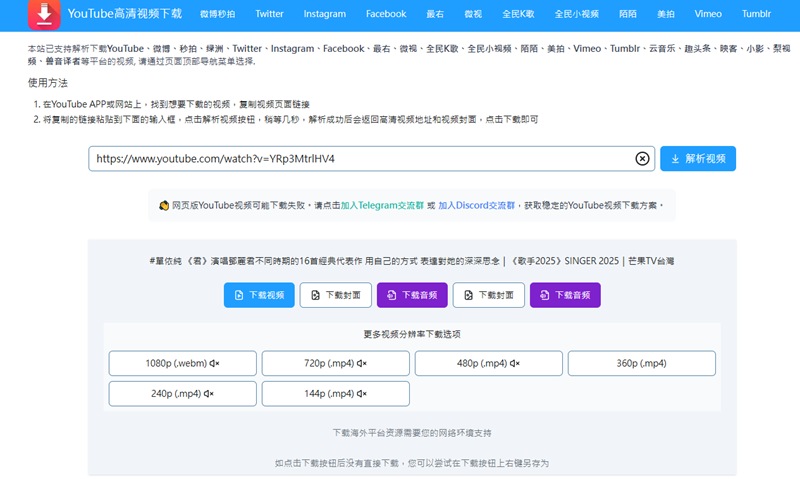Switch to the Vimeo nav item

(708, 14)
